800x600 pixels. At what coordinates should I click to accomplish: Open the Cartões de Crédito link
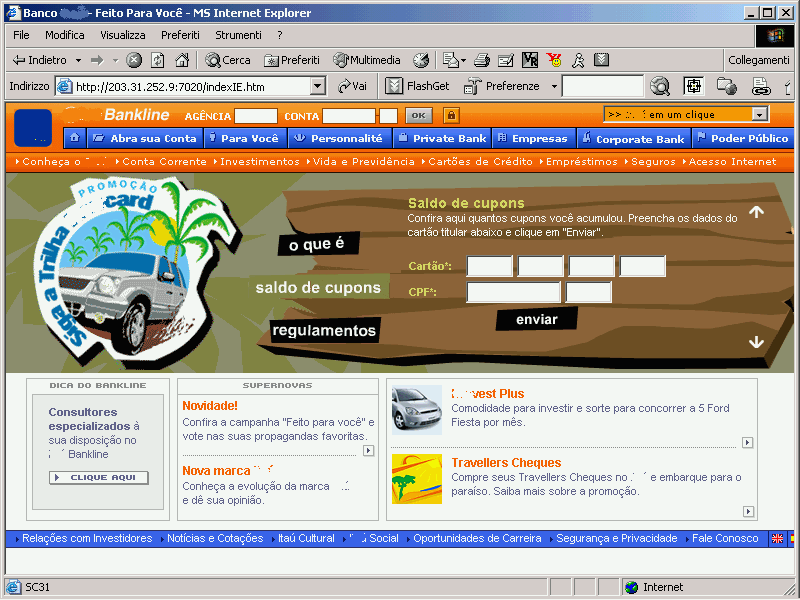480,162
